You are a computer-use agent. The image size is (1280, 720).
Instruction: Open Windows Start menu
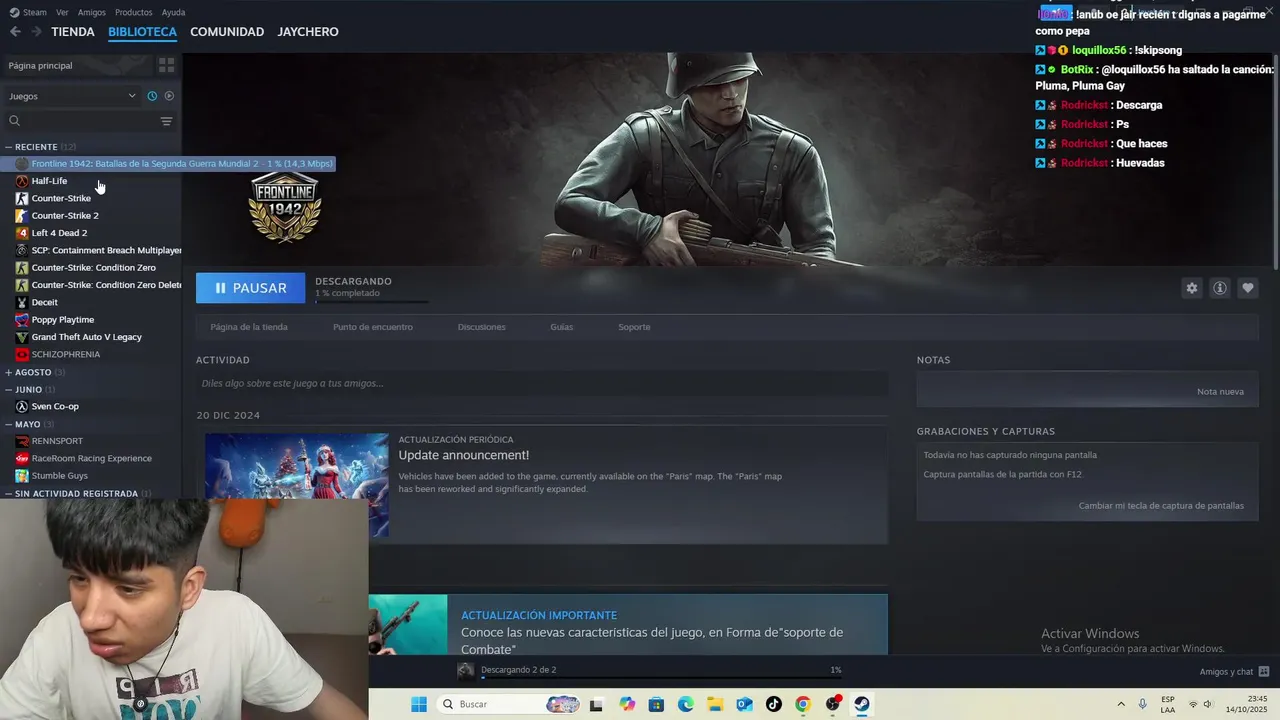tap(419, 704)
